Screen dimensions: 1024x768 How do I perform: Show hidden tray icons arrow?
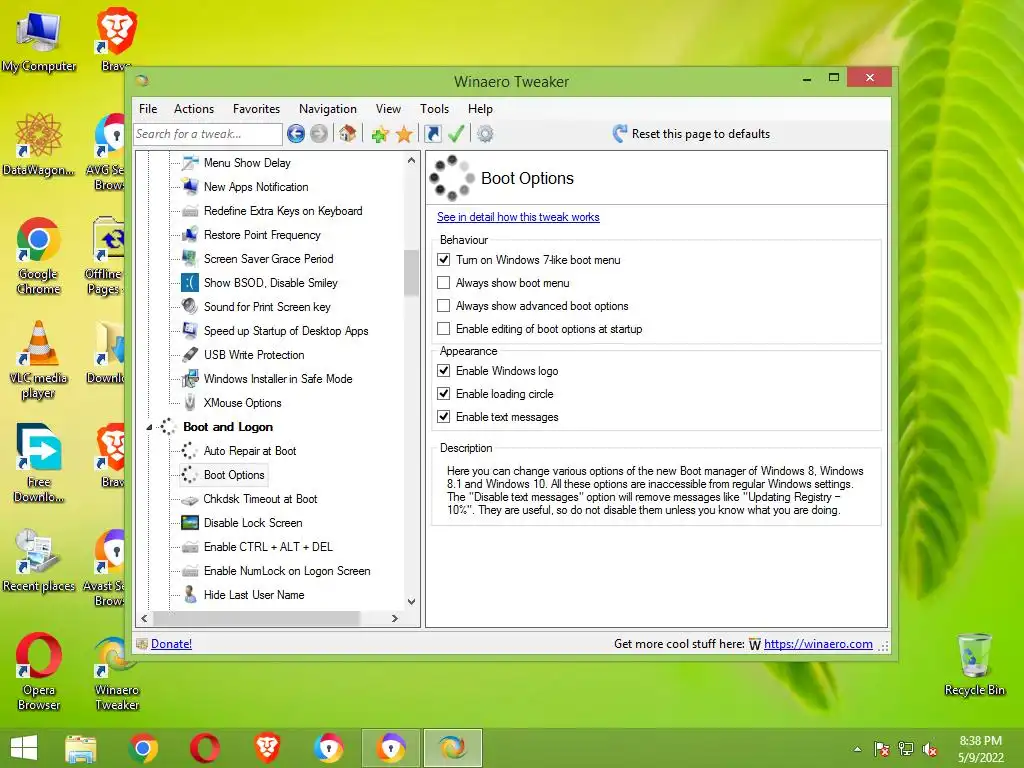[x=857, y=750]
